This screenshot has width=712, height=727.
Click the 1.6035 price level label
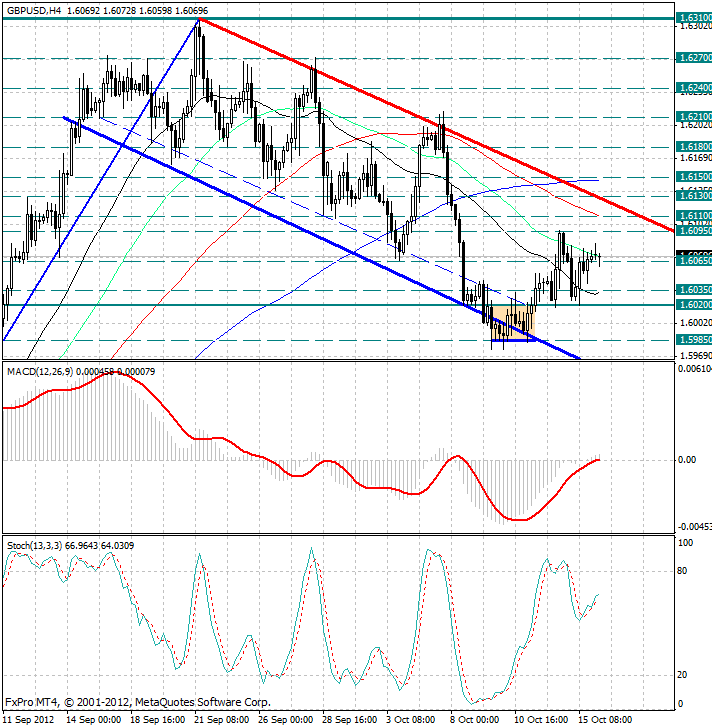[694, 290]
